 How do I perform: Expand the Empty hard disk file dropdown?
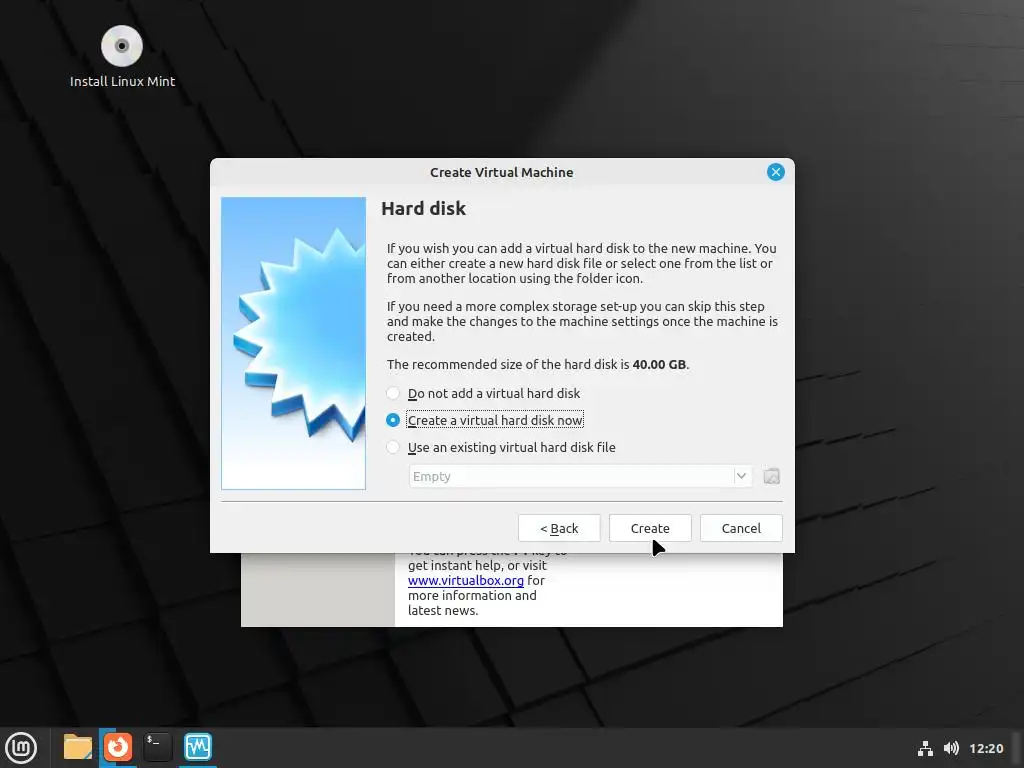coord(741,476)
